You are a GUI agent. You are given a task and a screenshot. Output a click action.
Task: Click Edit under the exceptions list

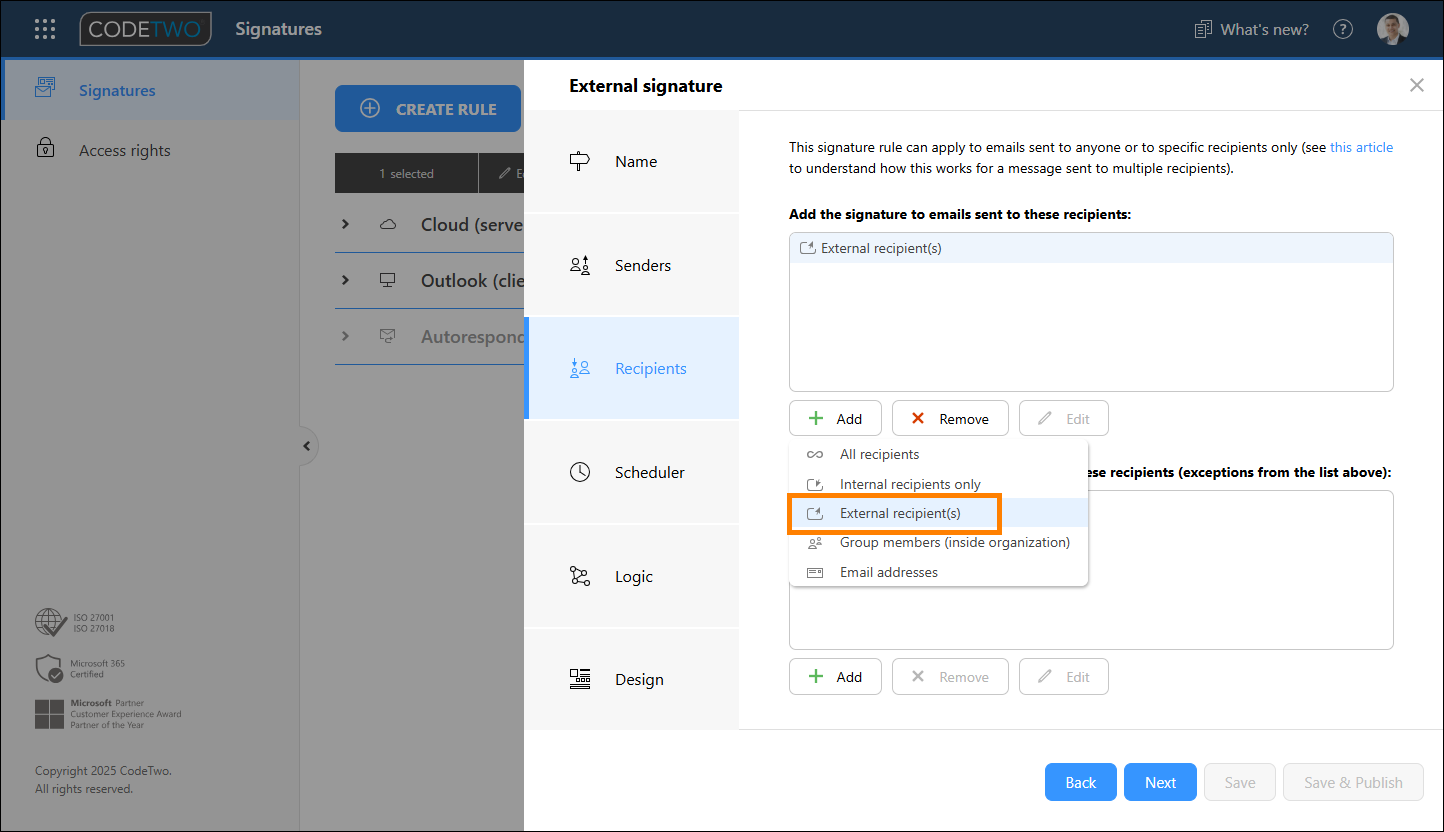1063,676
